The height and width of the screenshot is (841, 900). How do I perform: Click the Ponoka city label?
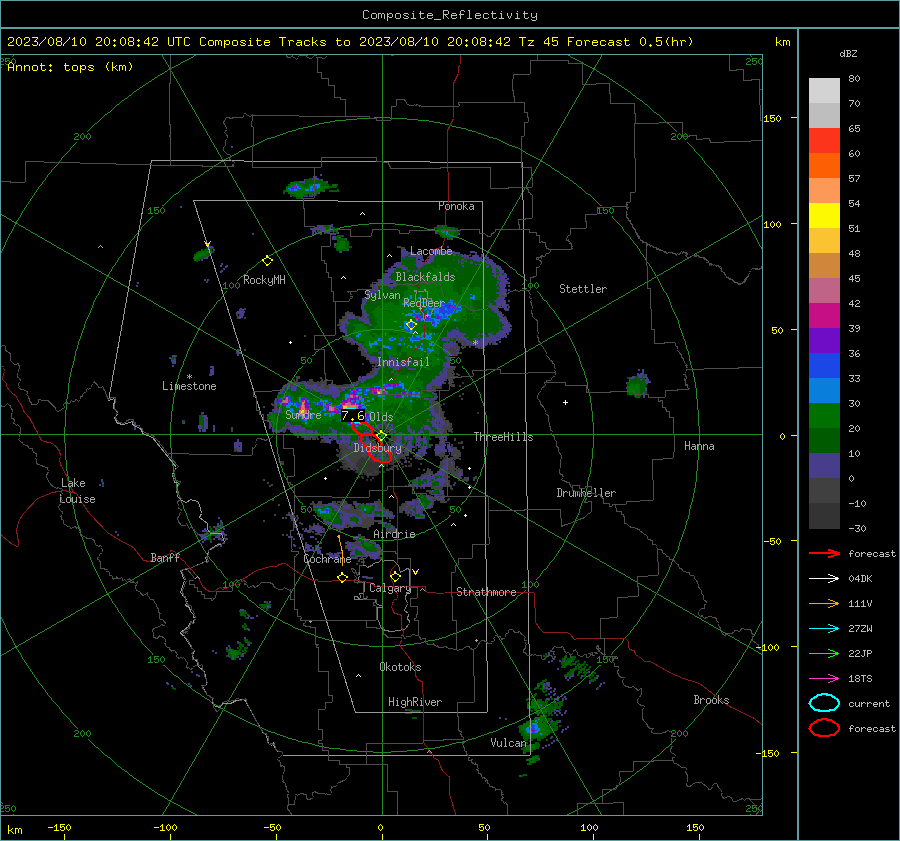pyautogui.click(x=456, y=206)
